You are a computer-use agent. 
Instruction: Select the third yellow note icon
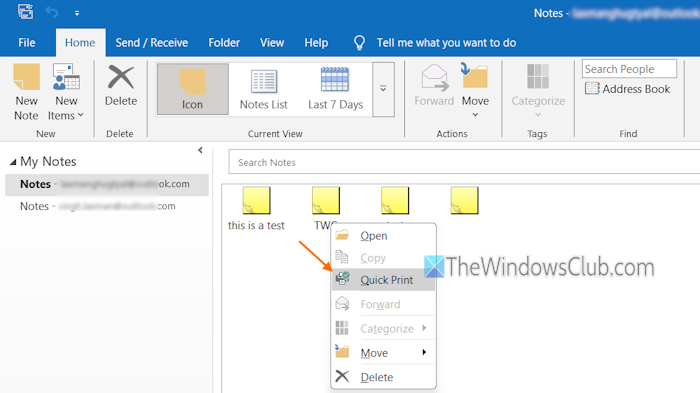click(395, 201)
